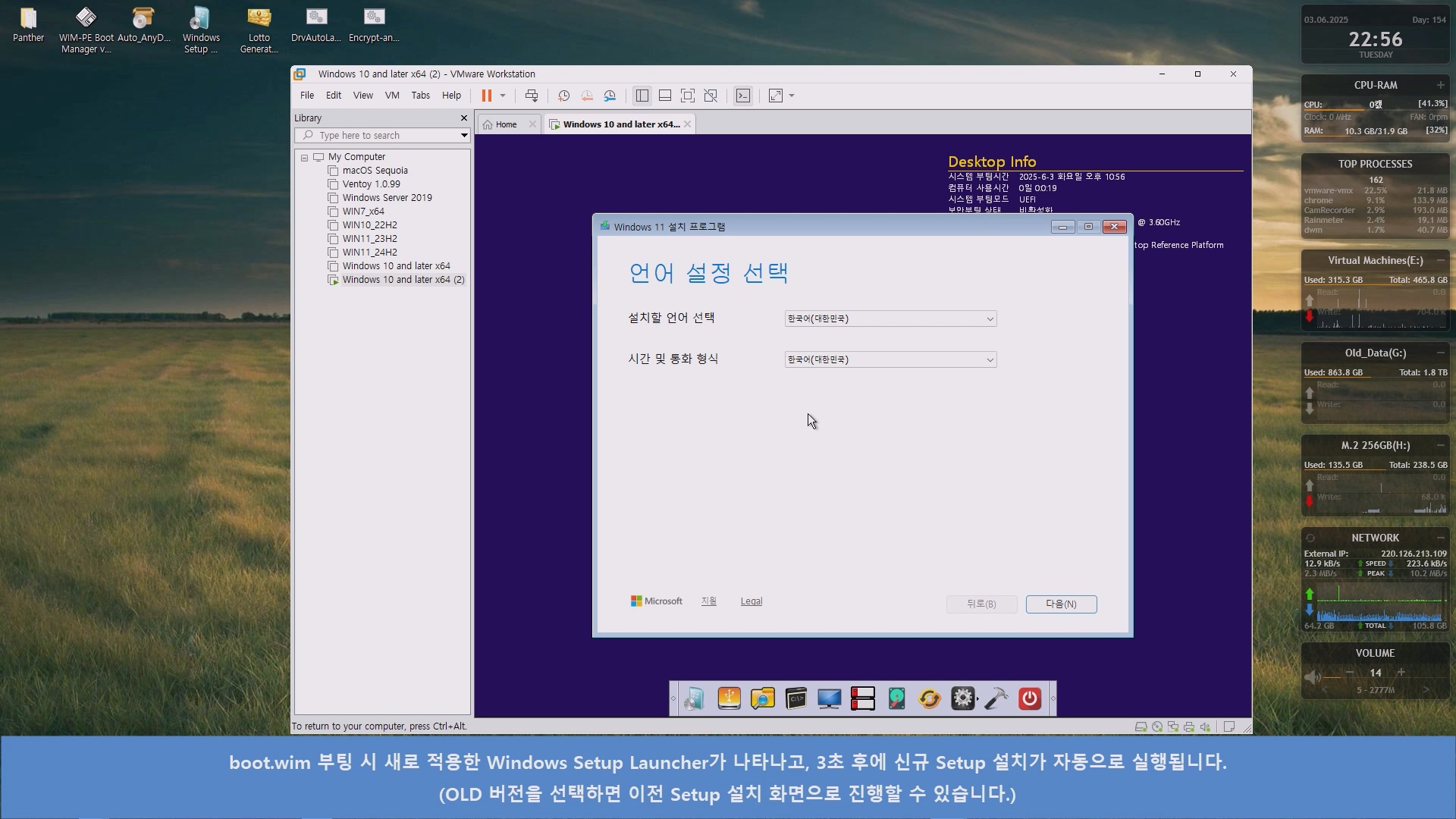The height and width of the screenshot is (819, 1456).
Task: Click Send Ctrl+Alt+Del toolbar icon
Action: point(532,96)
